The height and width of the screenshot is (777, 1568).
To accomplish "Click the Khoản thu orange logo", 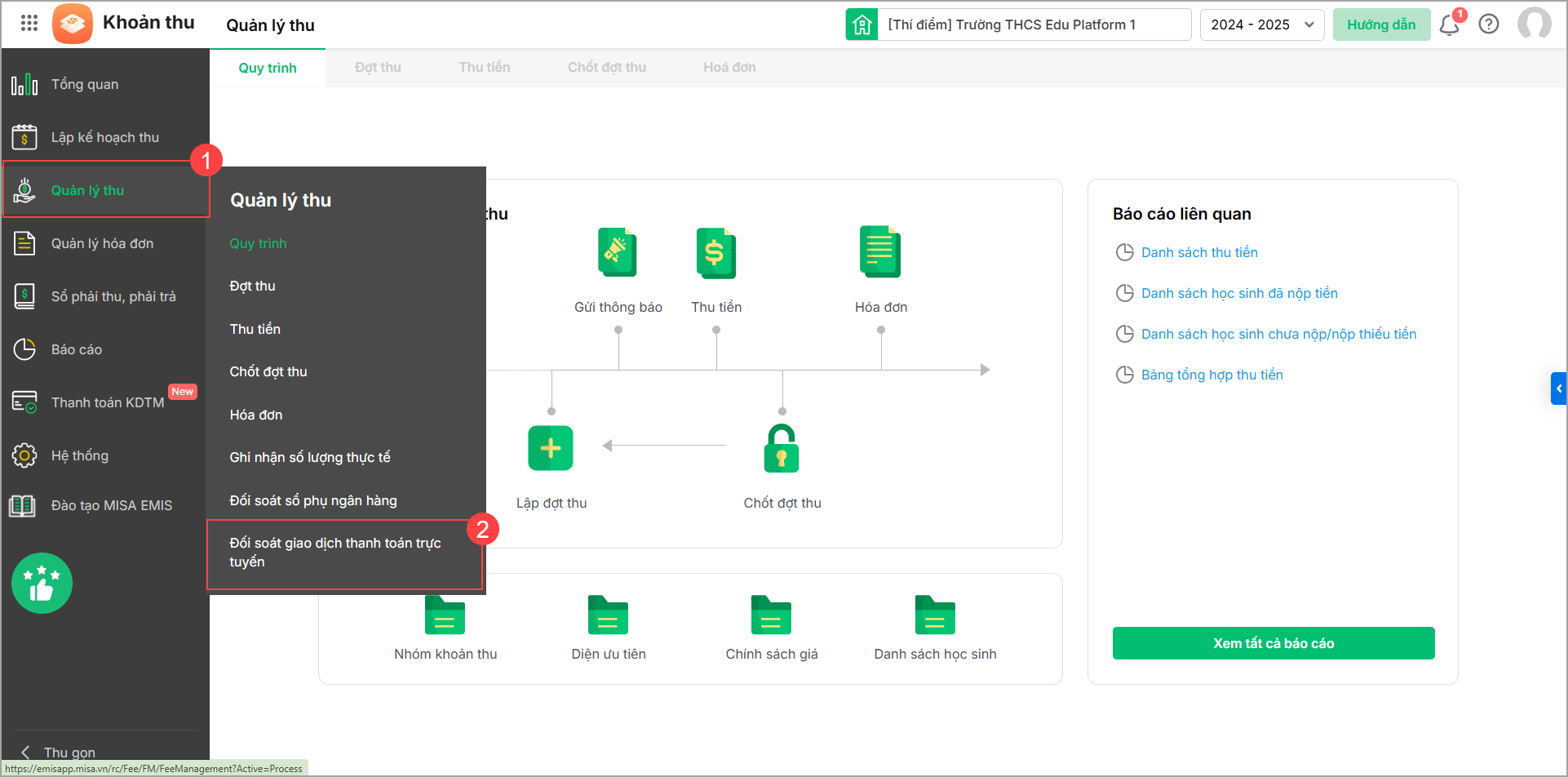I will (73, 24).
